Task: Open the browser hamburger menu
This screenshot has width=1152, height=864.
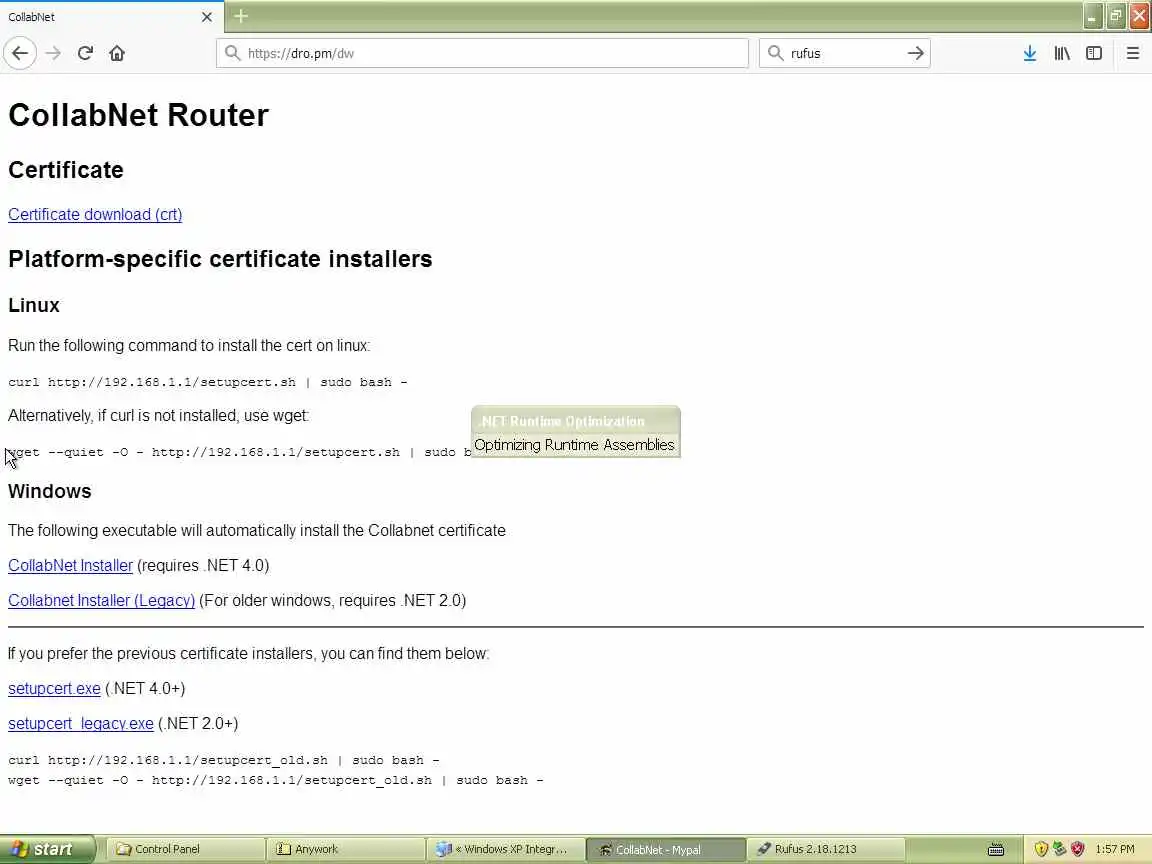Action: click(1133, 53)
